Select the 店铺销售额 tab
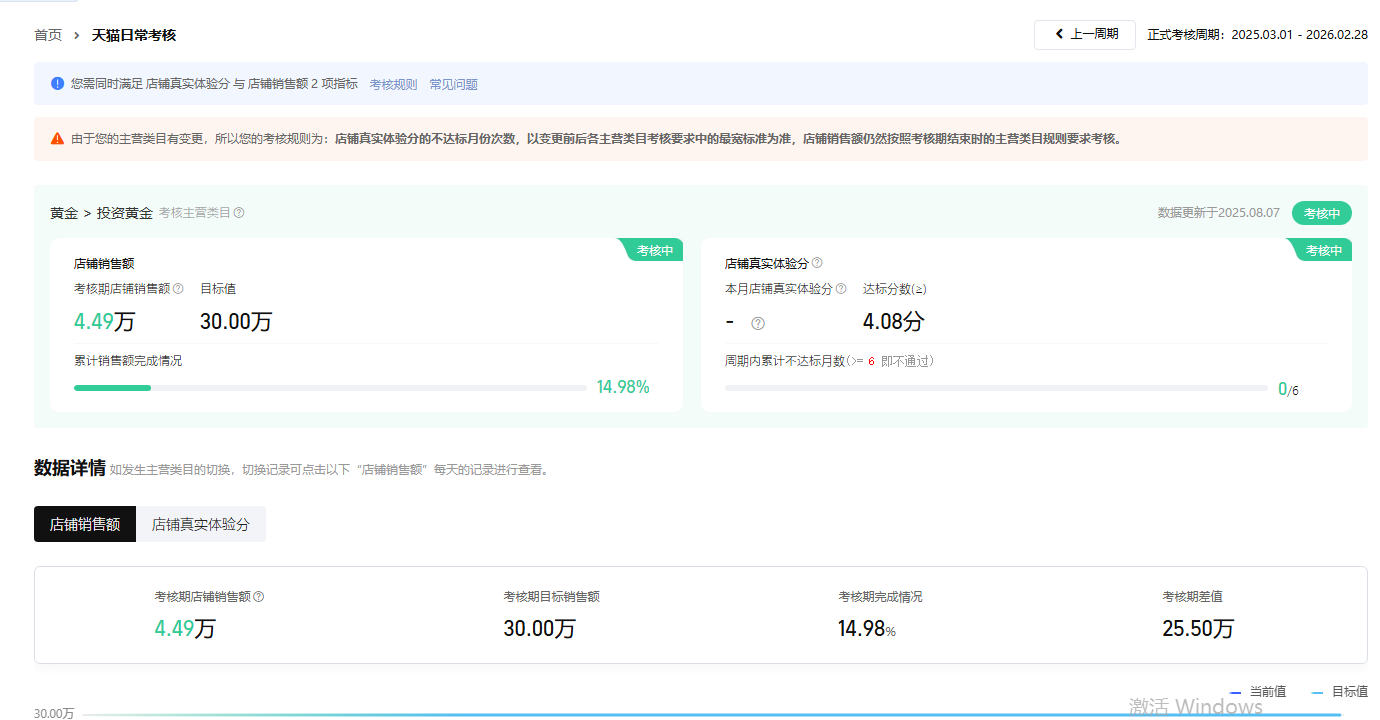The image size is (1380, 720). point(85,524)
